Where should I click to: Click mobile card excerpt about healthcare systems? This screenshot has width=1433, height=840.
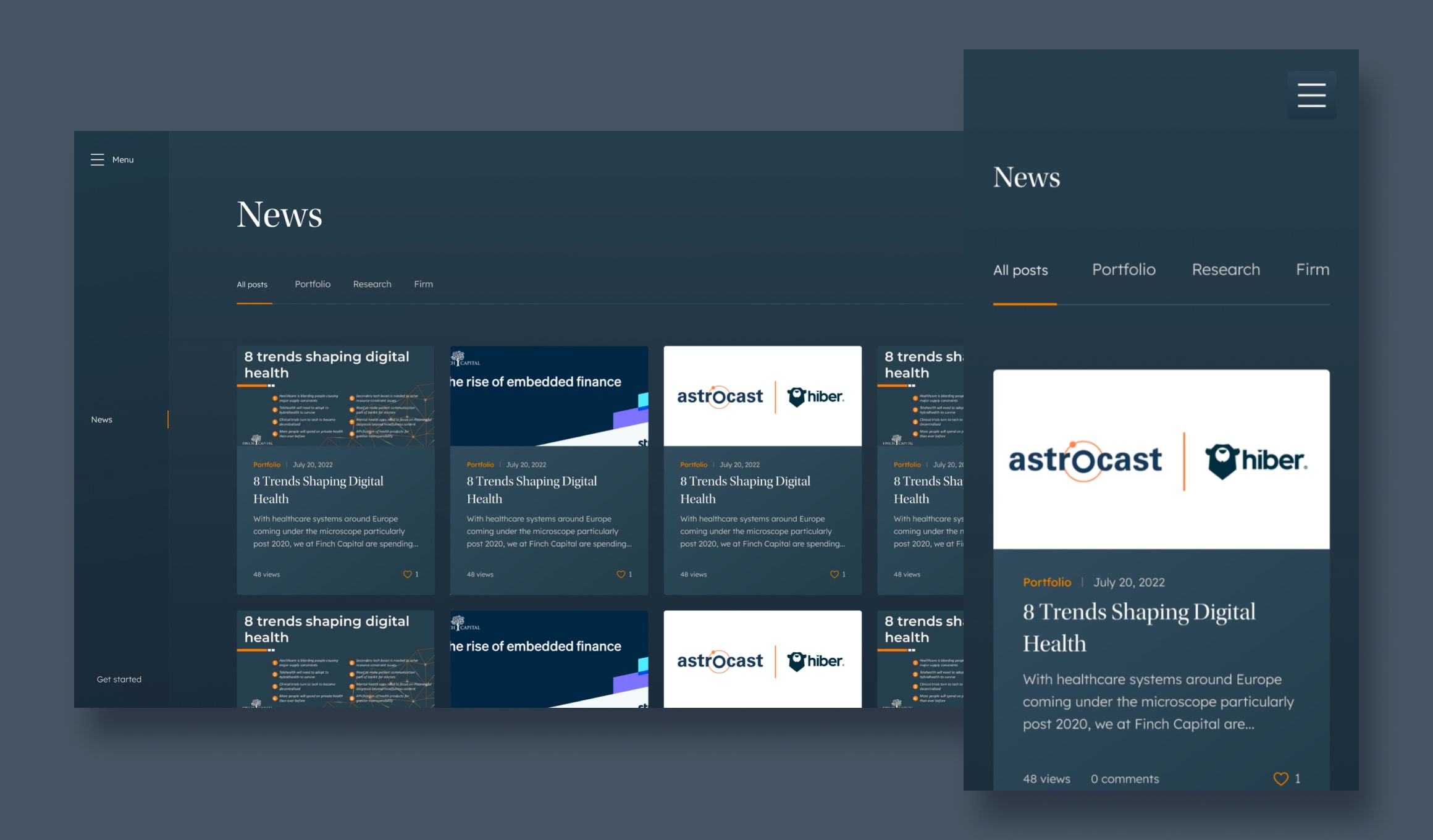click(1158, 702)
